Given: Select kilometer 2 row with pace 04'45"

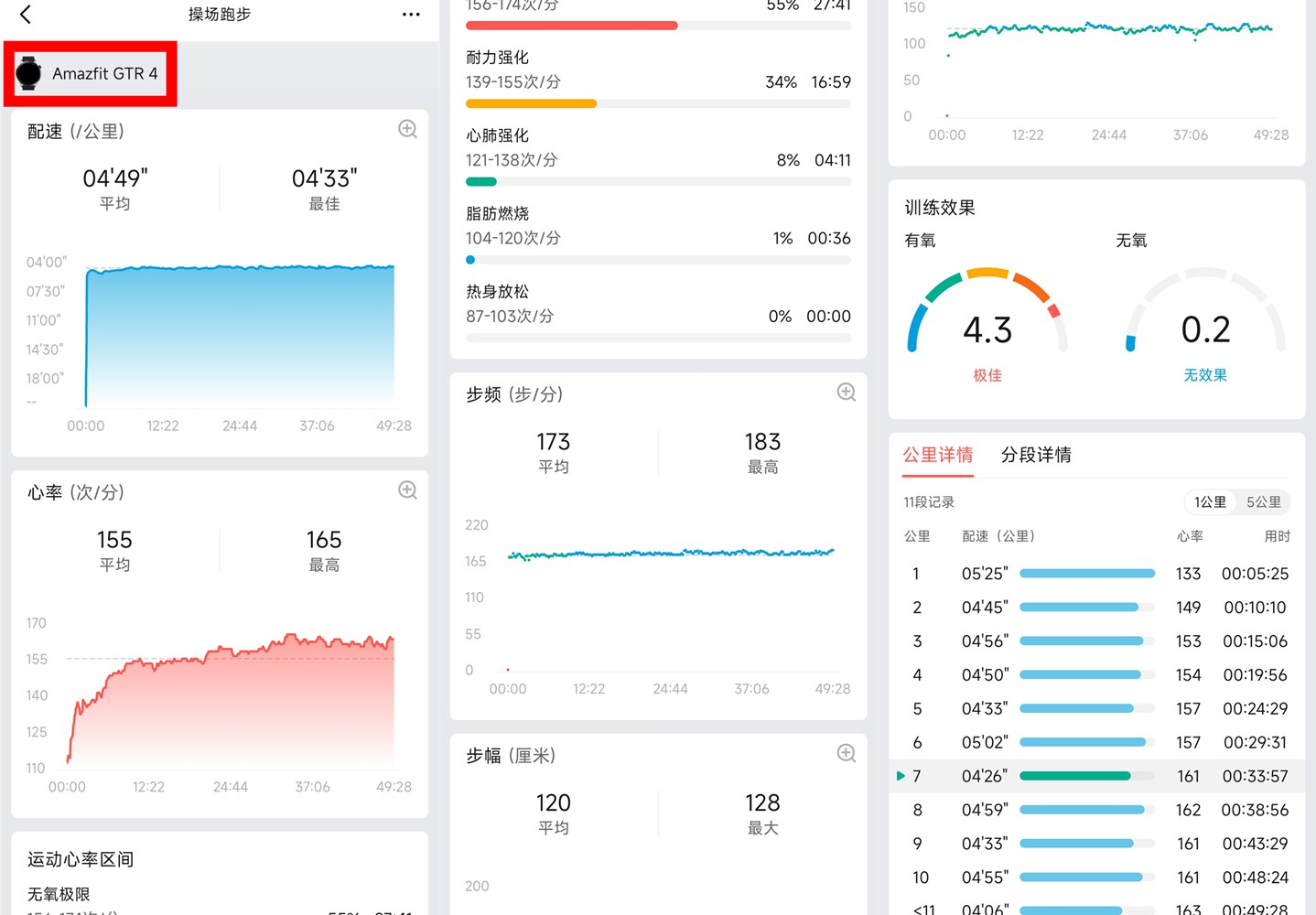Looking at the screenshot, I should [1096, 608].
